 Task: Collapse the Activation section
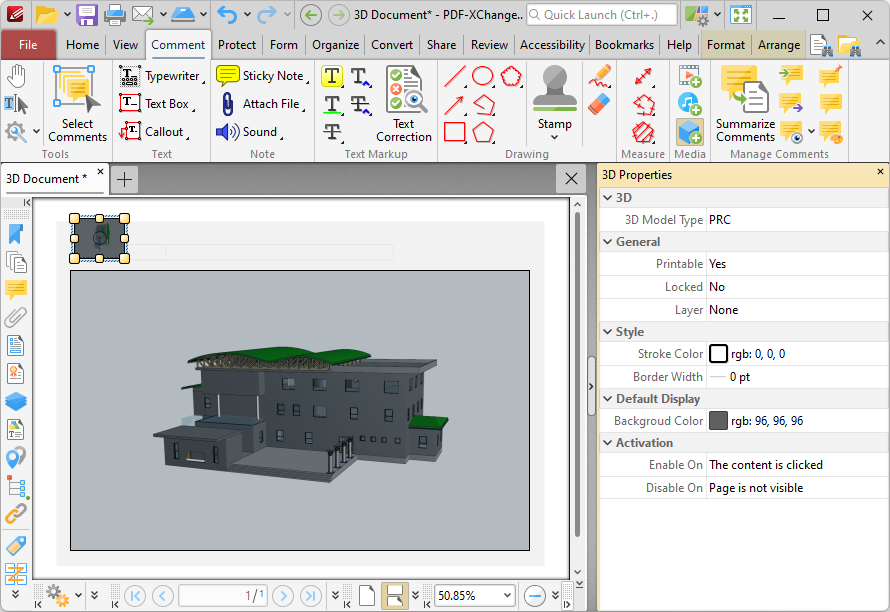(607, 443)
